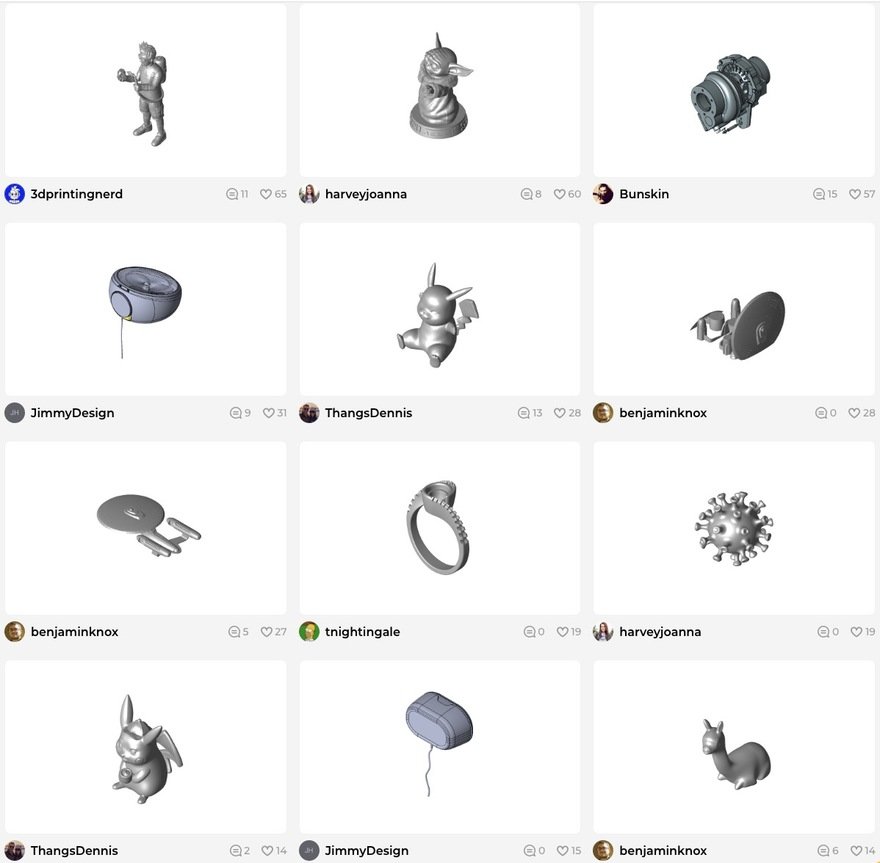Open comments on the Bunskin turbo model

click(x=819, y=194)
